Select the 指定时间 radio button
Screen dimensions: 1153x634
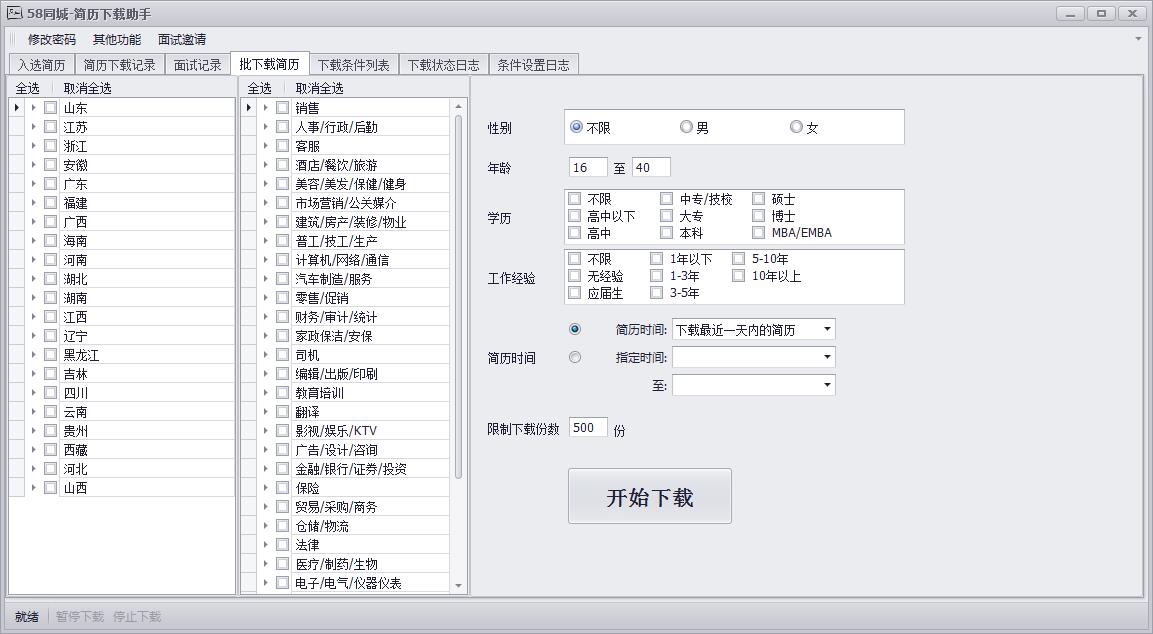574,357
